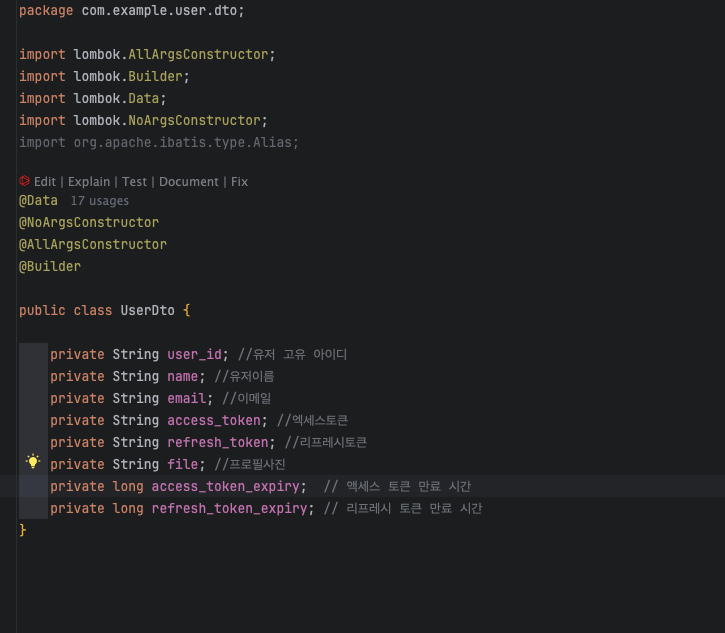
Task: Click the @AllArgsConstructor annotation
Action: (x=92, y=245)
